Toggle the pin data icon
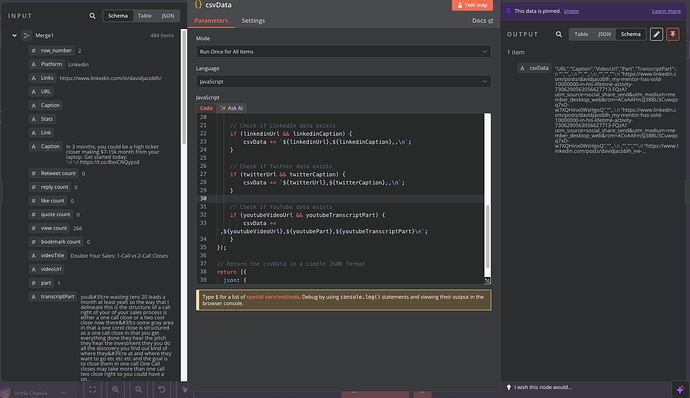 pos(673,34)
